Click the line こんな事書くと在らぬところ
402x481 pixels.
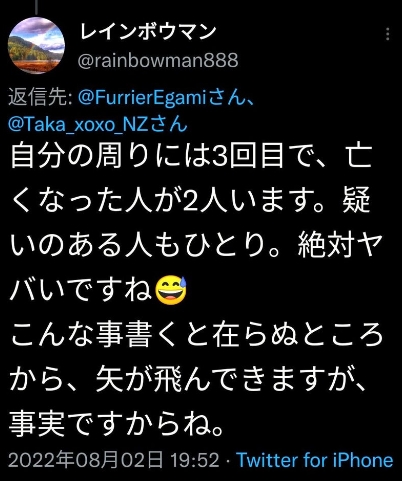197,335
